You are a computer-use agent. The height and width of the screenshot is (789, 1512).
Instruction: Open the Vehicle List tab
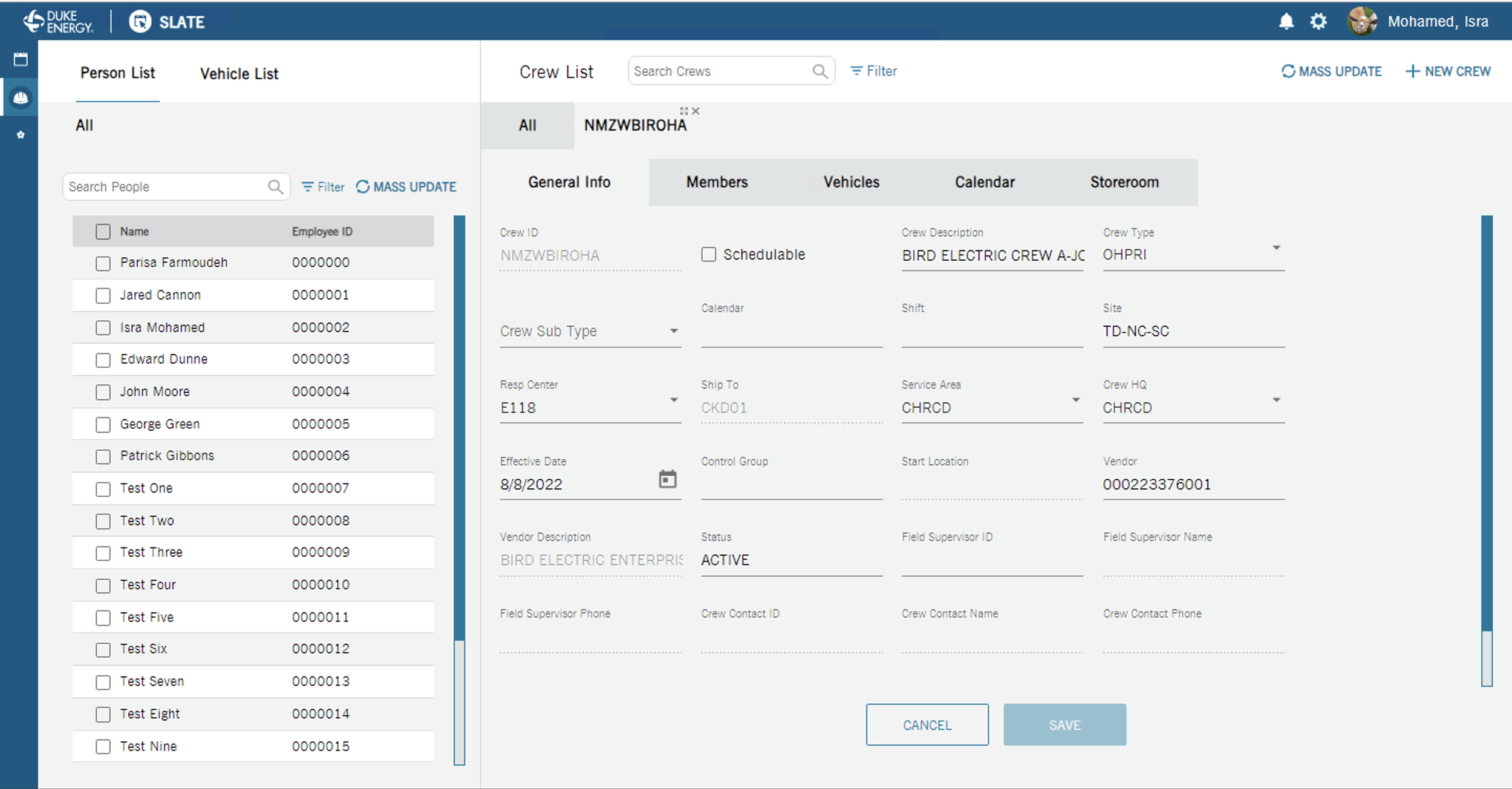pyautogui.click(x=239, y=74)
